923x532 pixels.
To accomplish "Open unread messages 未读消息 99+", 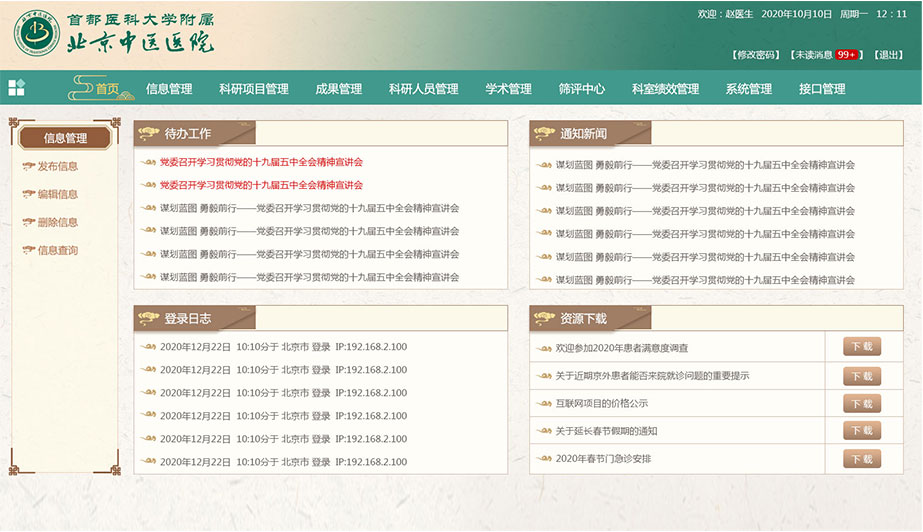I will tap(824, 55).
